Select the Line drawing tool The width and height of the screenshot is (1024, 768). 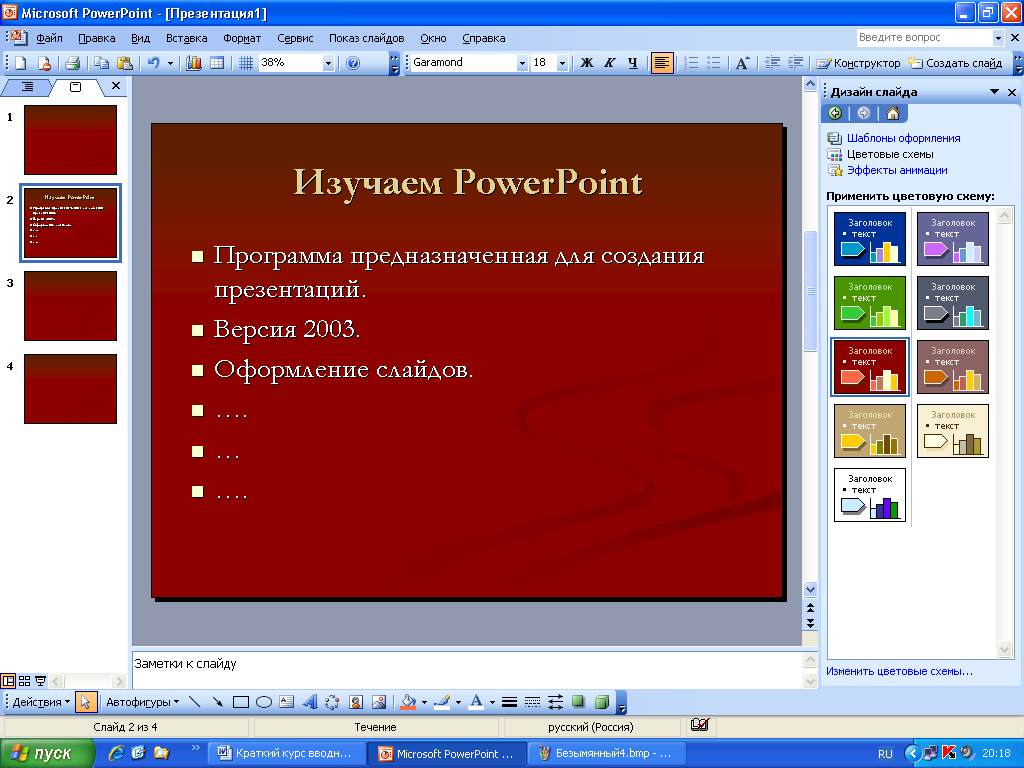[x=195, y=702]
